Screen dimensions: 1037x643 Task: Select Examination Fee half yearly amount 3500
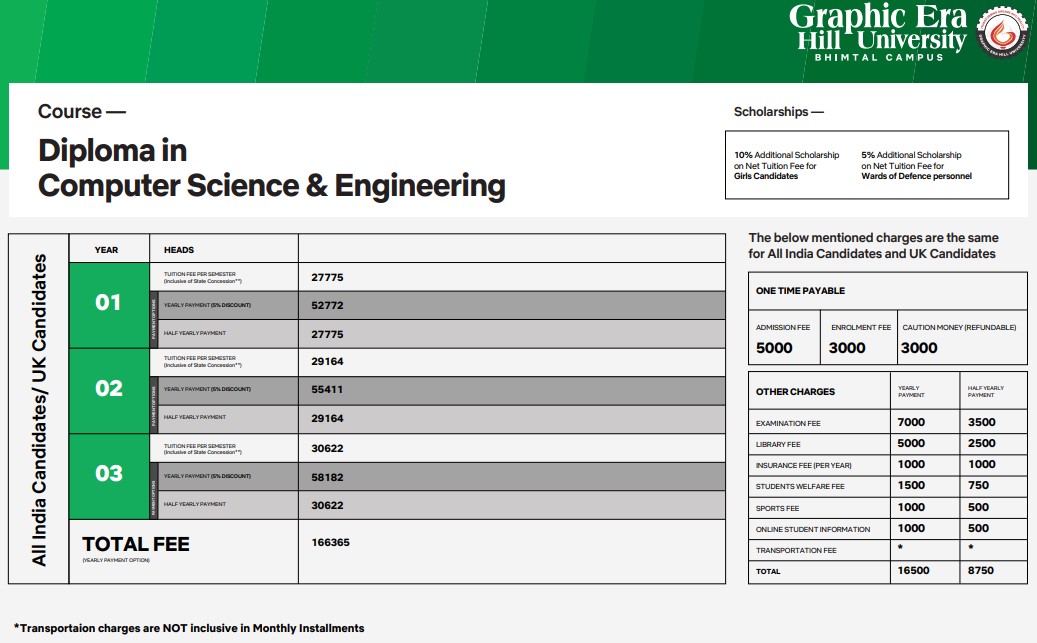click(x=981, y=422)
